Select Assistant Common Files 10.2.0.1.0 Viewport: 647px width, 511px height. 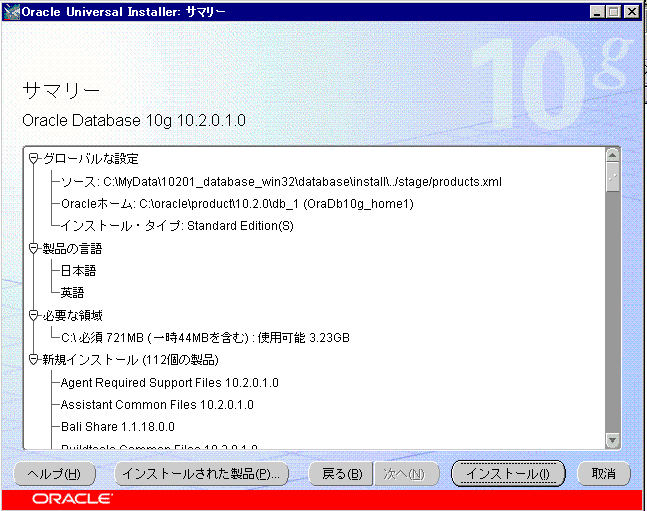(157, 405)
